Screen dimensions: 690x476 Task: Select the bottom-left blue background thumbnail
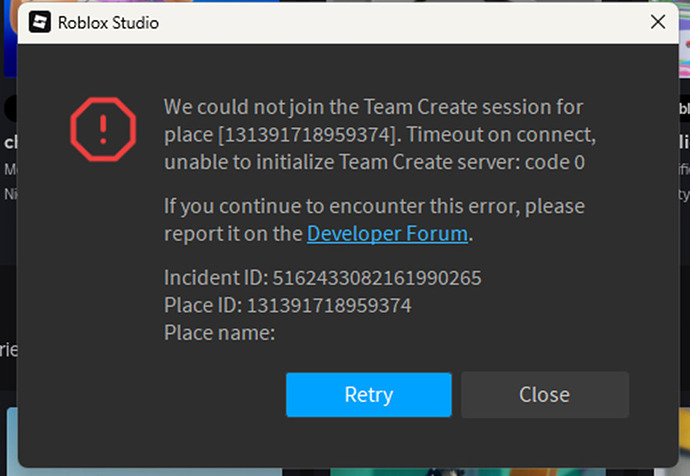pos(9,440)
